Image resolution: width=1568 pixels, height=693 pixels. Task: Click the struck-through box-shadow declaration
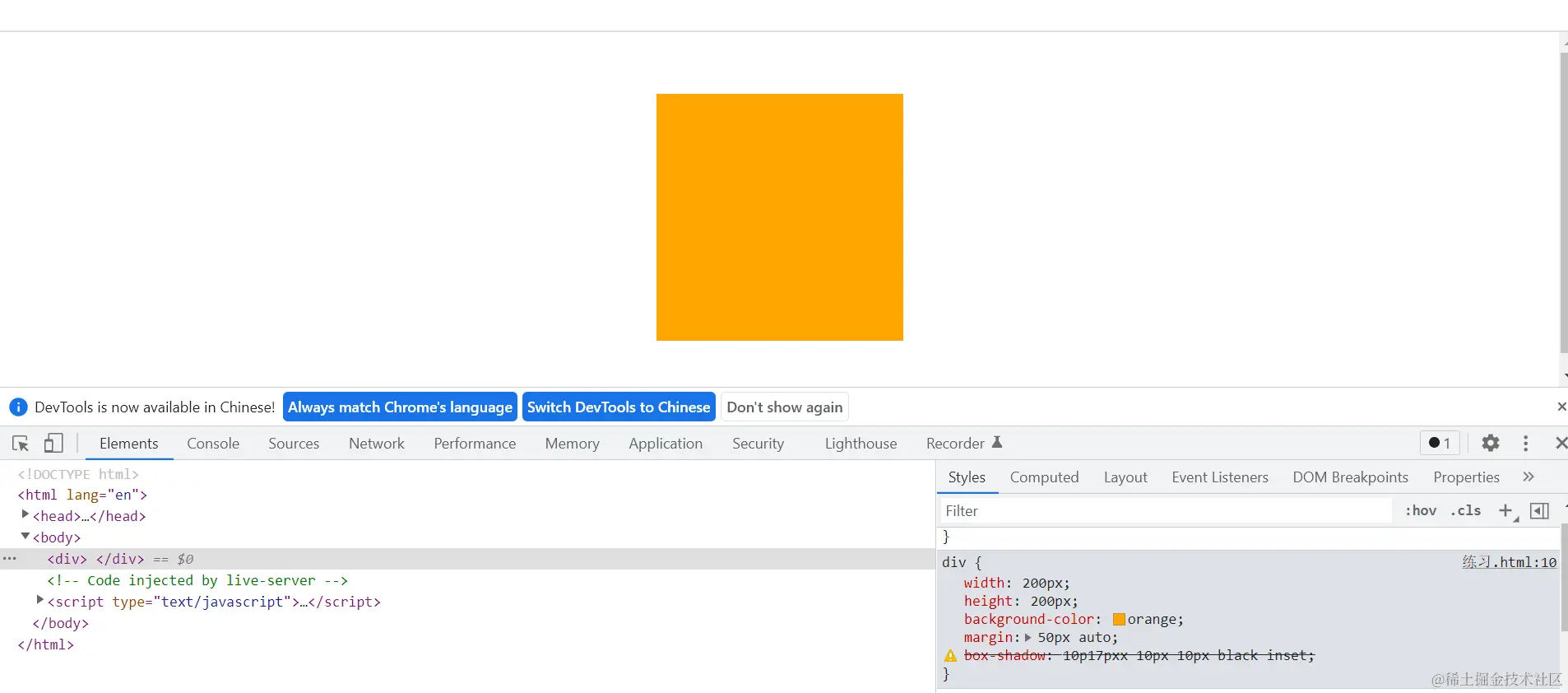[x=1139, y=656]
